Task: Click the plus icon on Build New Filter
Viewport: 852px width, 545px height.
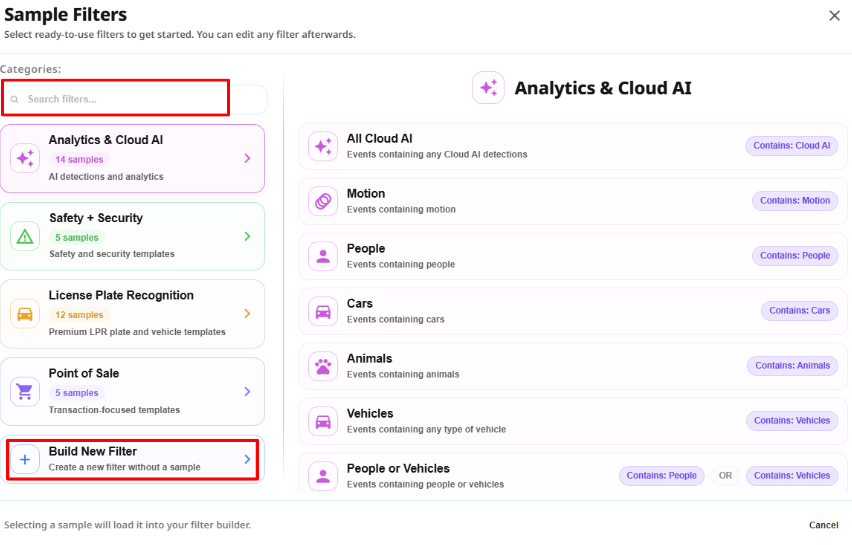Action: pyautogui.click(x=25, y=460)
